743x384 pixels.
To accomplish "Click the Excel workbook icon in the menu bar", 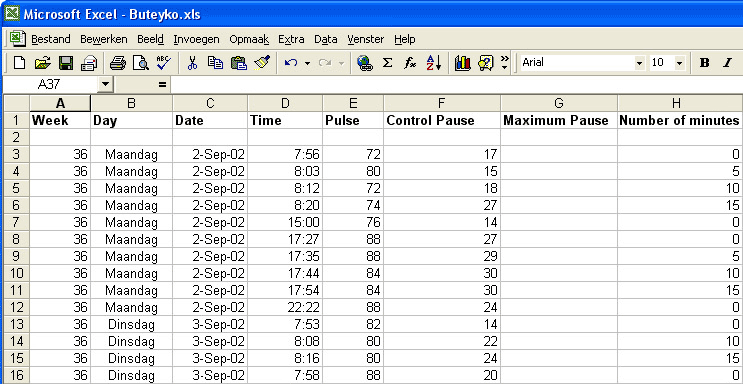I will 18,38.
